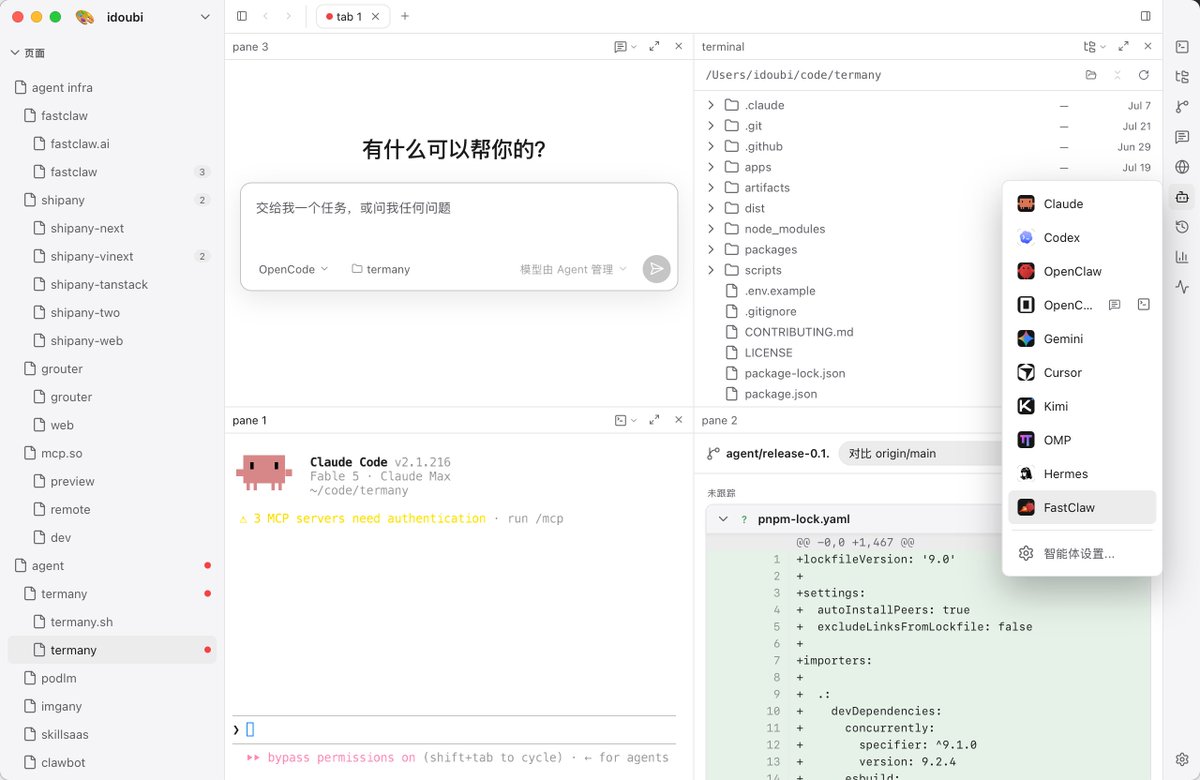The width and height of the screenshot is (1200, 780).
Task: Expand the .claude folder
Action: pos(711,105)
